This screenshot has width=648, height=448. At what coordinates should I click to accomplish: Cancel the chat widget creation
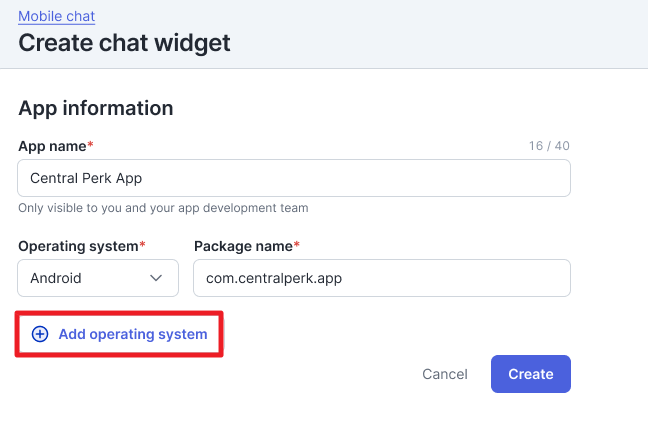click(x=445, y=374)
